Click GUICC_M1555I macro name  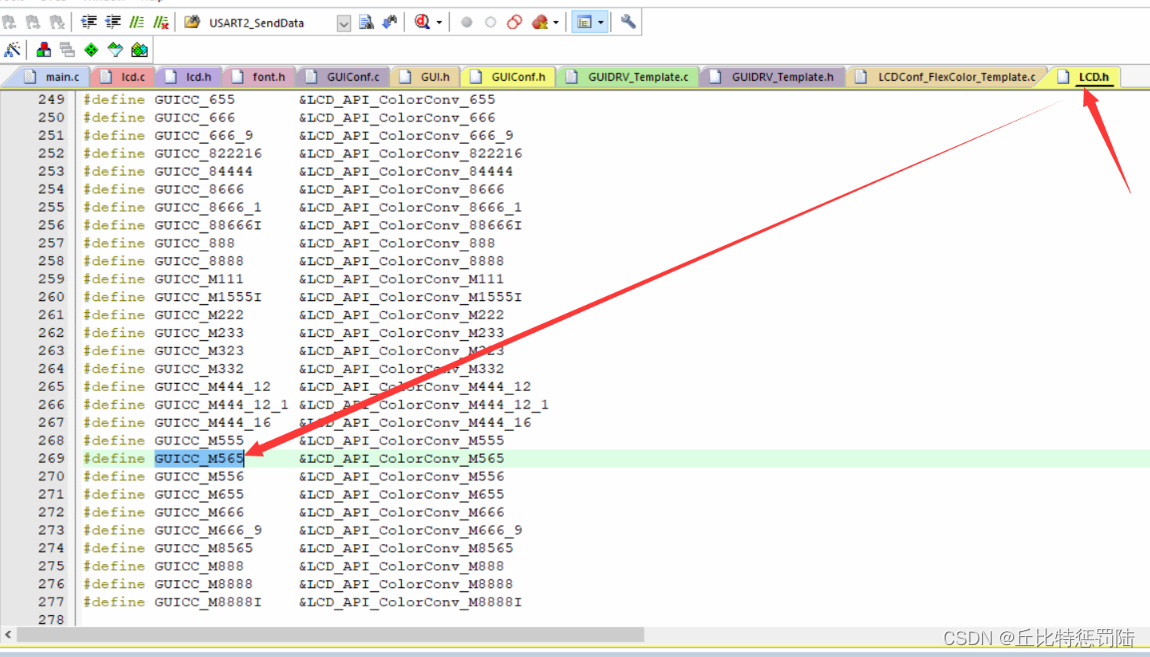(208, 297)
